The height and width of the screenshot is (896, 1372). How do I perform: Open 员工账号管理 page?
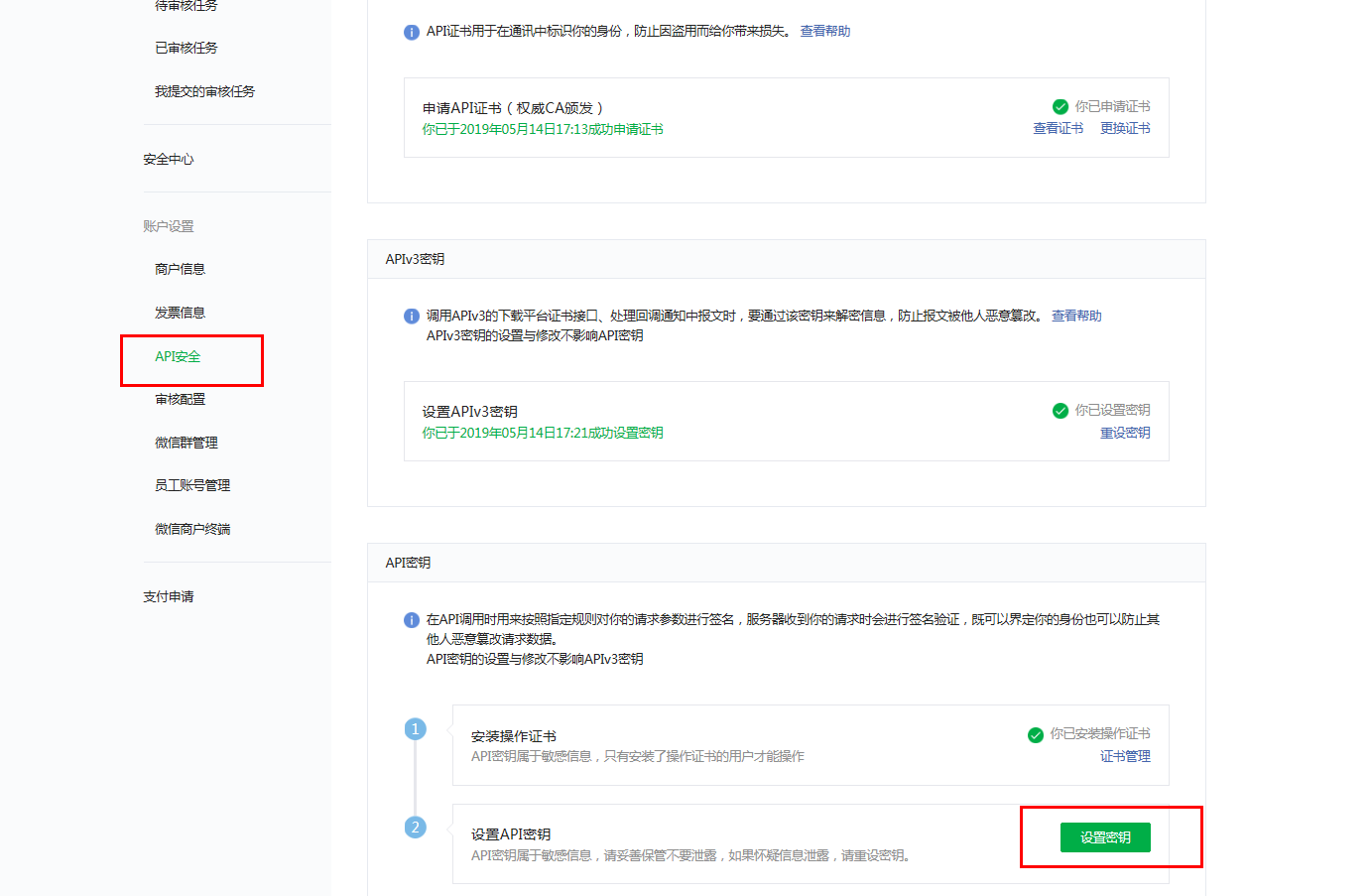click(192, 485)
